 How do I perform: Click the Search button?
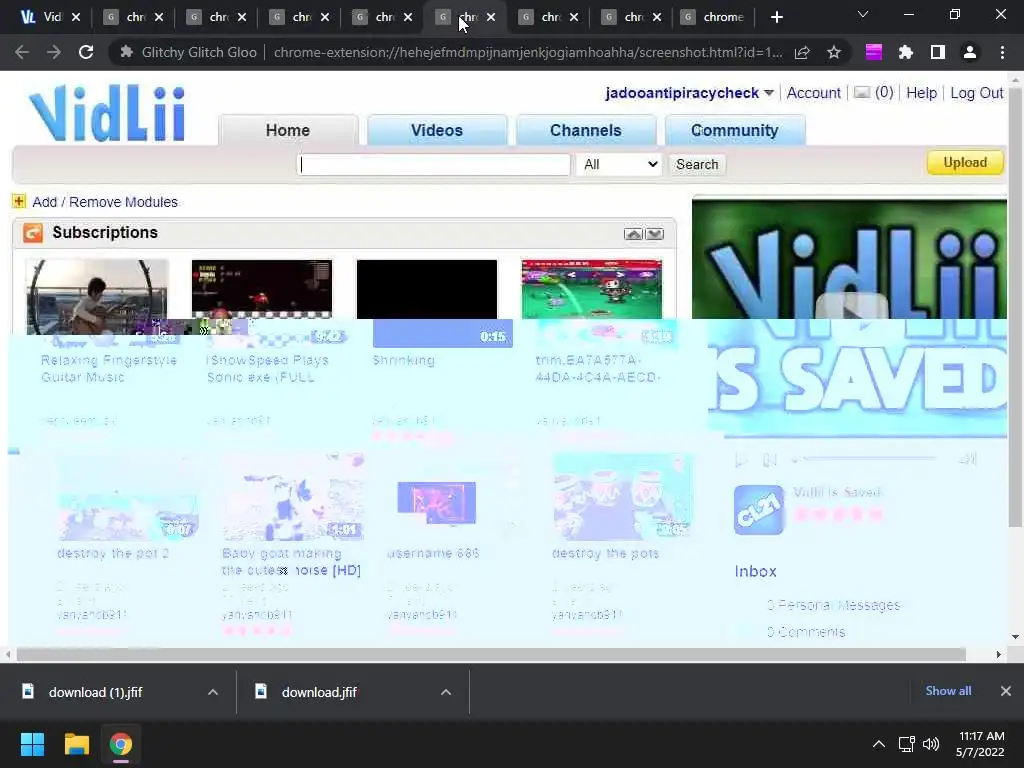click(697, 165)
